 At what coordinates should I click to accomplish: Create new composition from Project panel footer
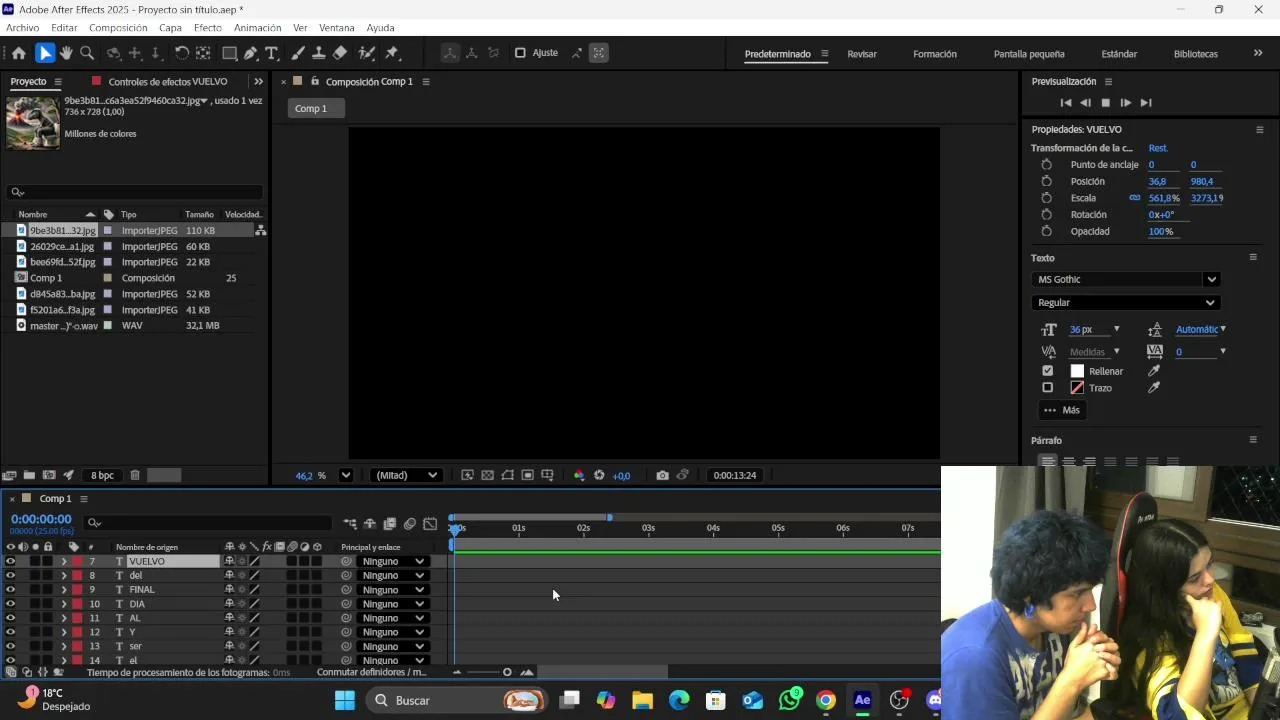[49, 476]
